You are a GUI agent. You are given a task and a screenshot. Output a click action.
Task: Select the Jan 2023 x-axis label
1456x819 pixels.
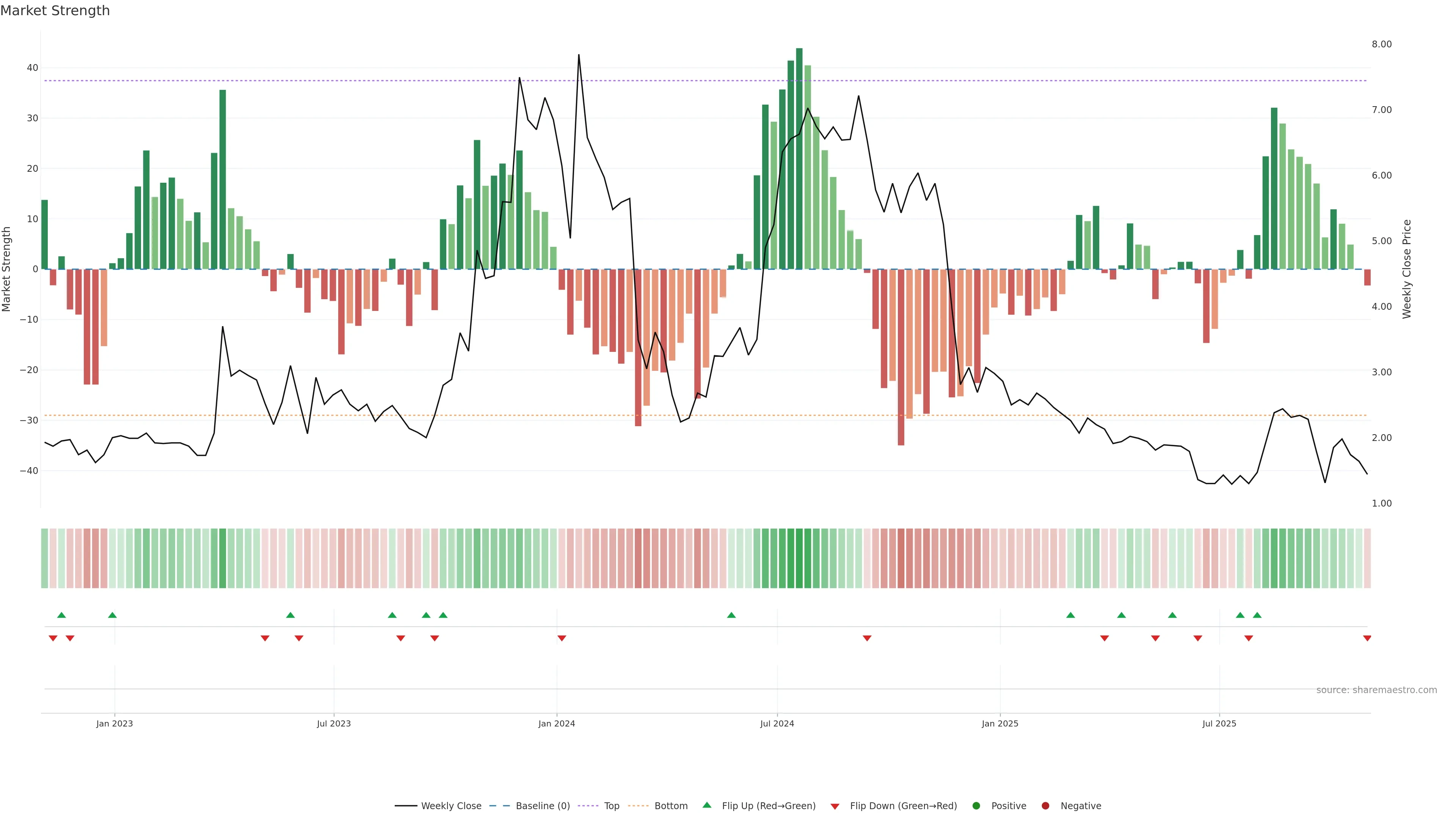[114, 723]
